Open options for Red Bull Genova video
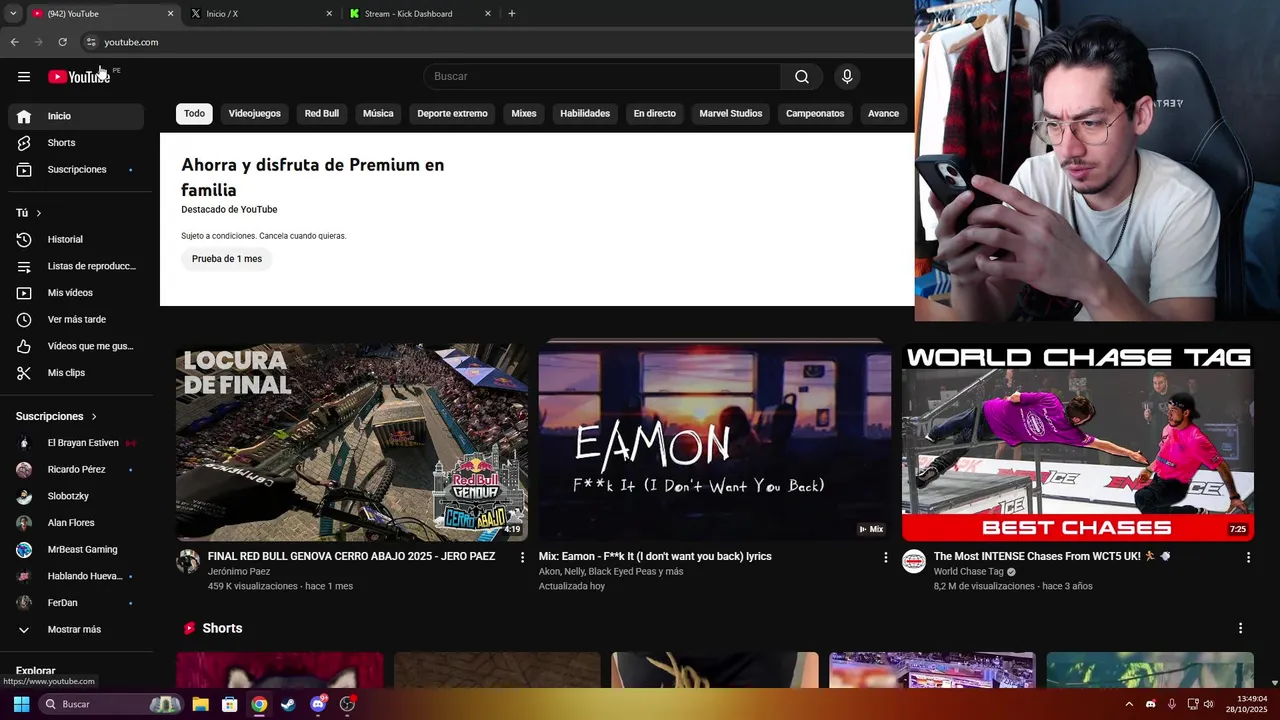This screenshot has height=720, width=1280. (522, 557)
